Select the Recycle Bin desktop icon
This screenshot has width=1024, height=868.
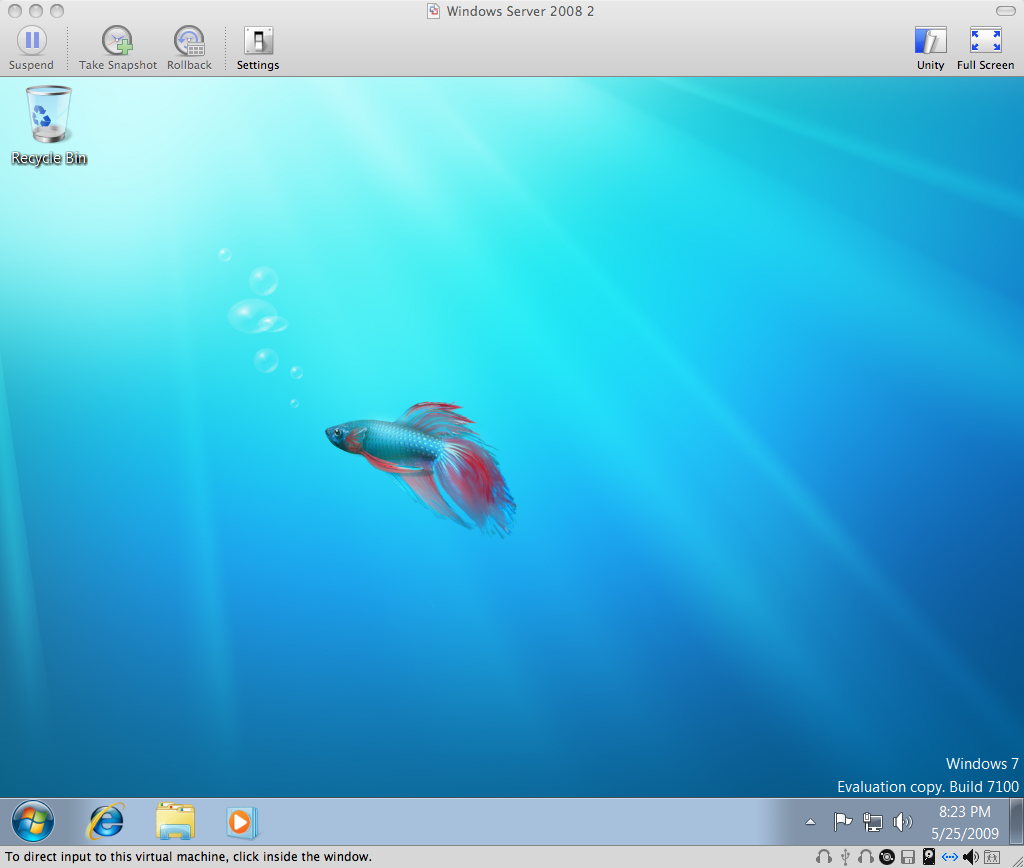(49, 125)
